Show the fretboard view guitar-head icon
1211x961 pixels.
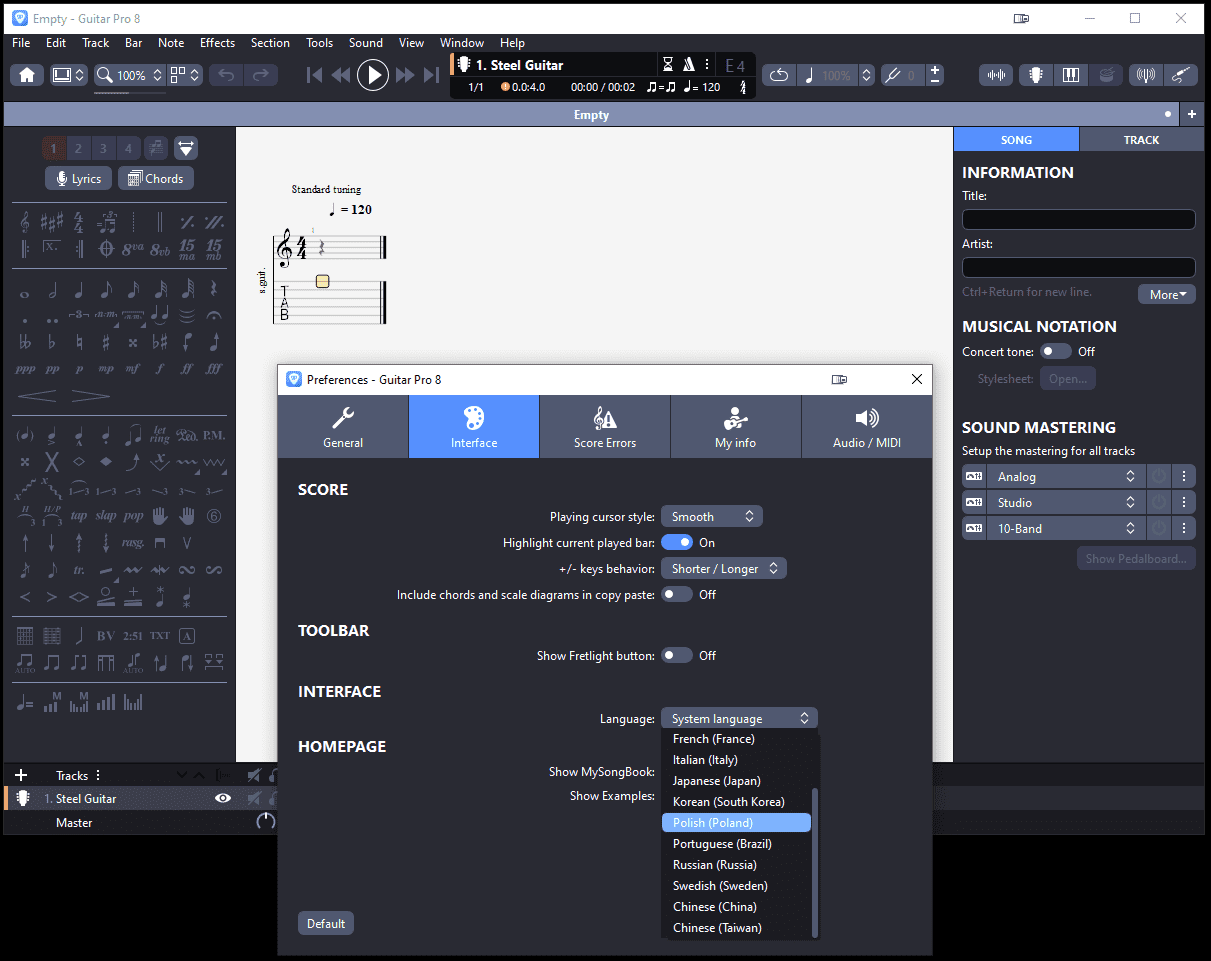point(1035,75)
